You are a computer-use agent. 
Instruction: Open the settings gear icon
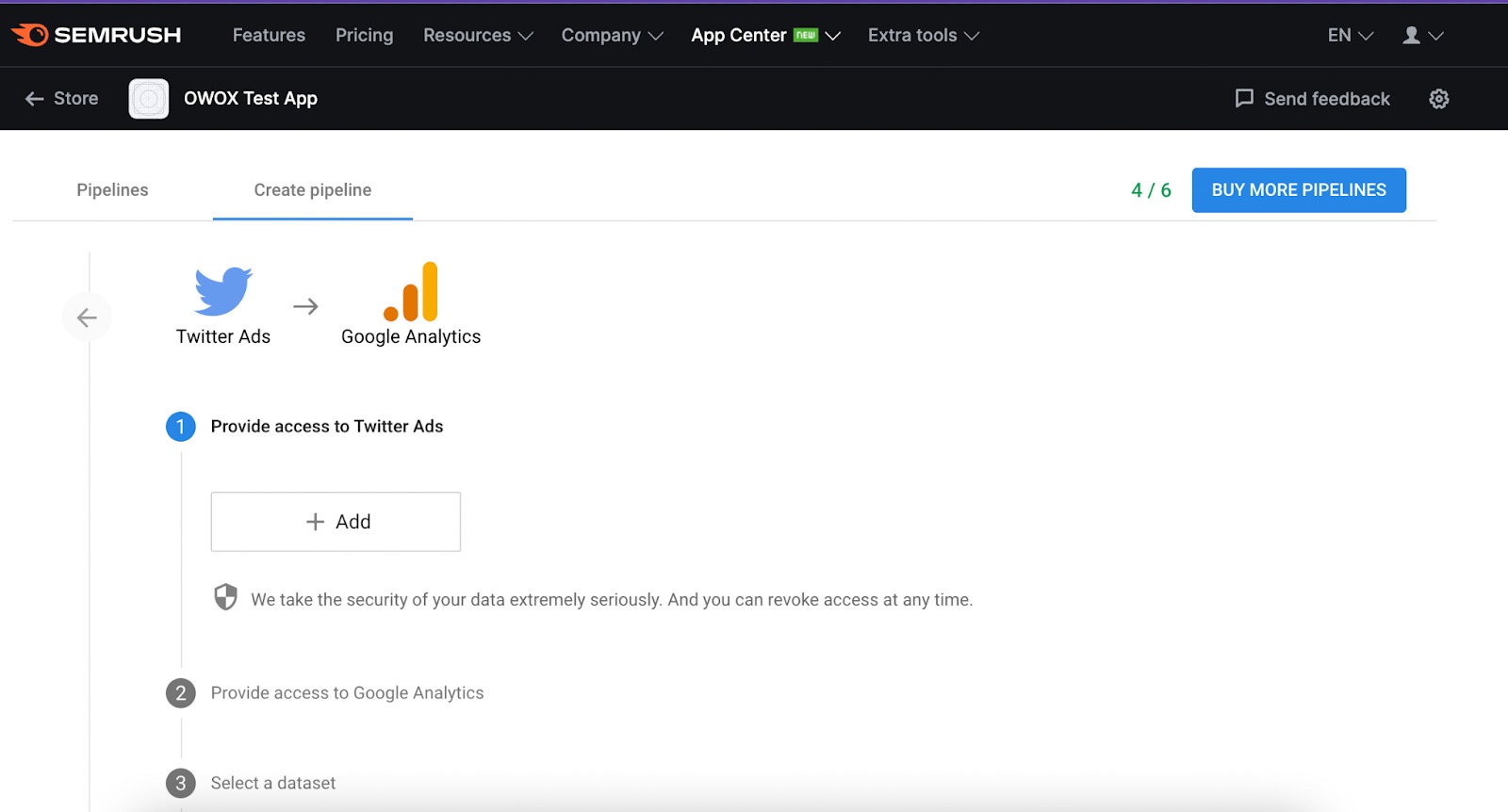pos(1439,99)
